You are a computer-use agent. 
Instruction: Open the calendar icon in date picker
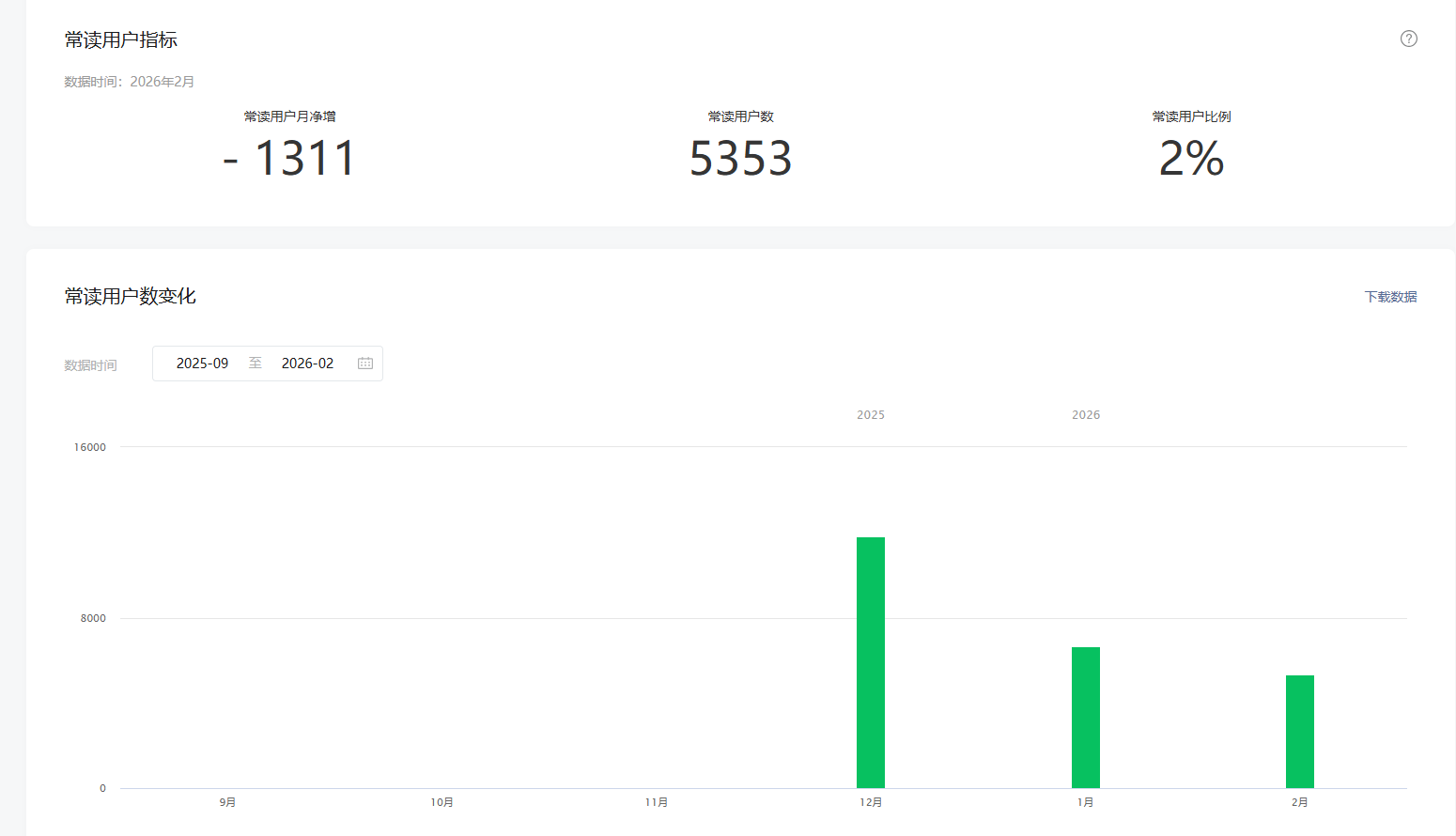pos(365,364)
